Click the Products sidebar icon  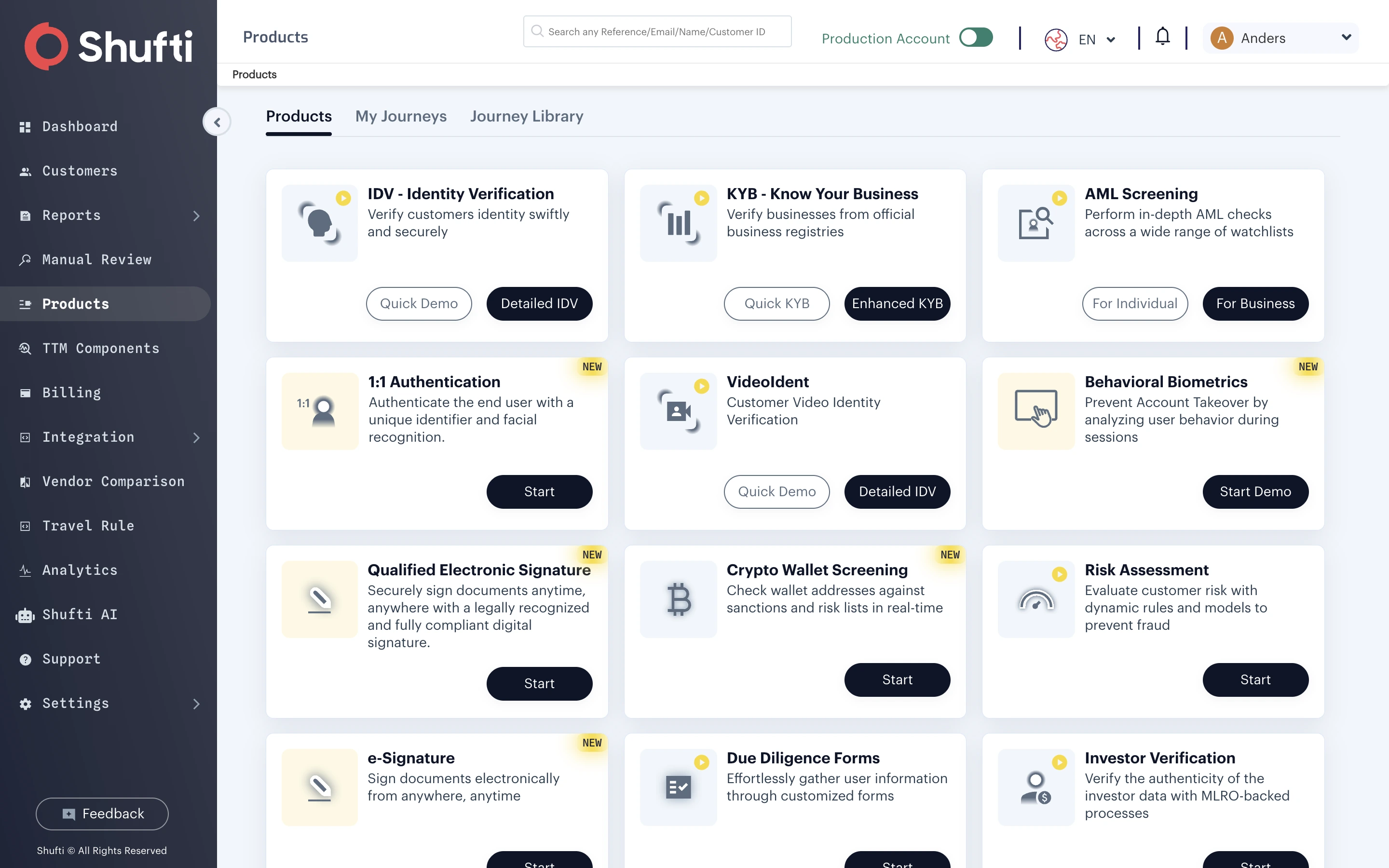[x=25, y=304]
